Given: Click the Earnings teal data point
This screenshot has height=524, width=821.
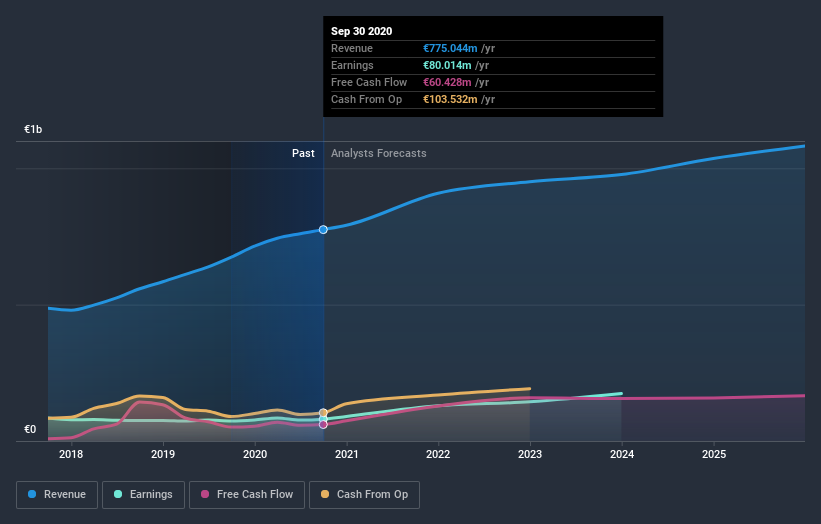Looking at the screenshot, I should click(x=323, y=419).
